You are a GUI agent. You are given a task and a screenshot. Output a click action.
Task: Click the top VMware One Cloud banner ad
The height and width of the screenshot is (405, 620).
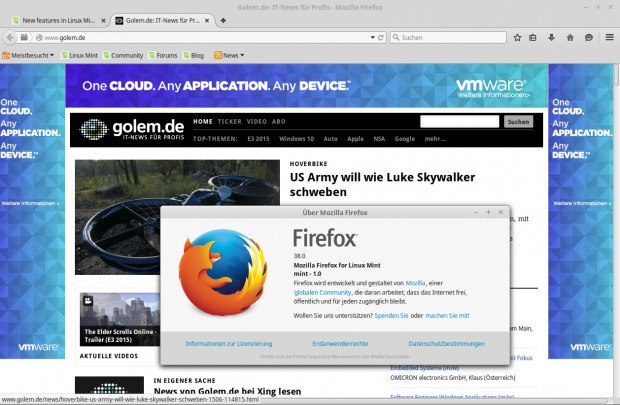pyautogui.click(x=307, y=86)
